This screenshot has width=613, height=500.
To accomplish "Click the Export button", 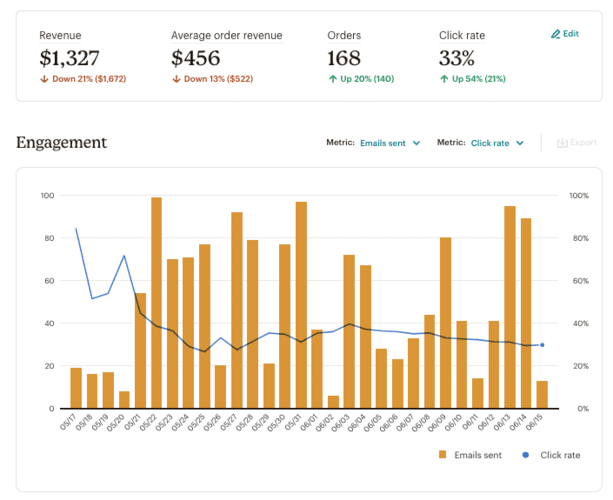I will click(x=577, y=143).
